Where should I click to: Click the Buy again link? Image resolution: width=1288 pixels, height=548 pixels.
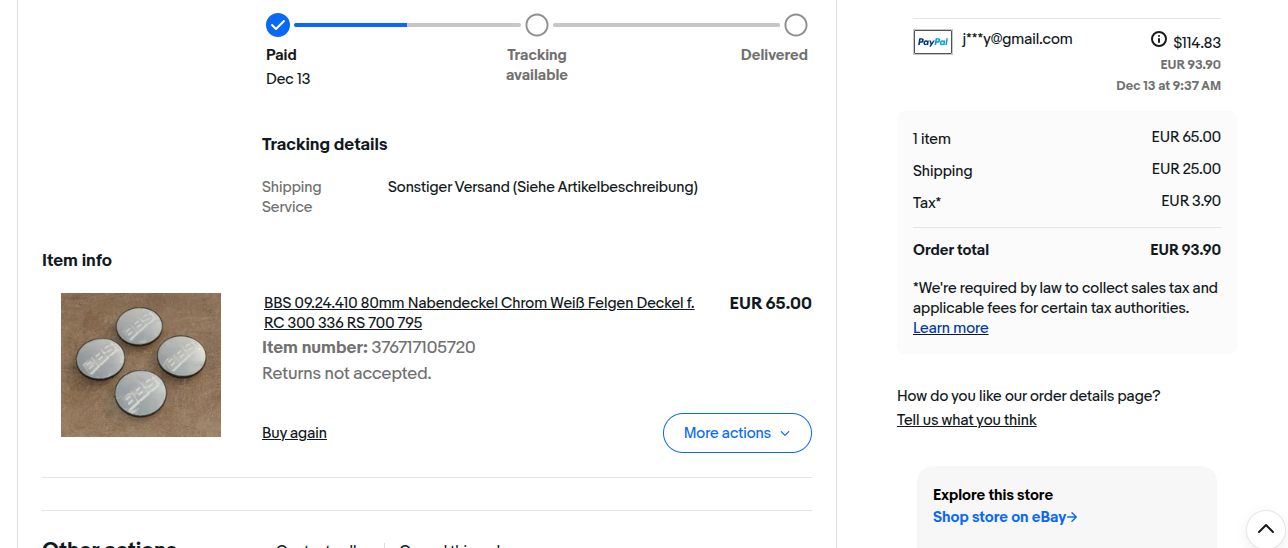pos(294,433)
